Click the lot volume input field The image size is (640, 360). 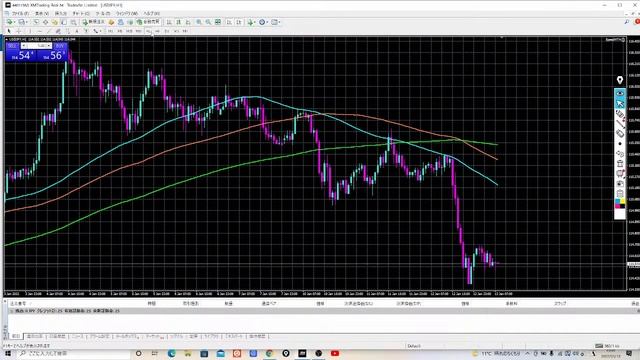pos(37,46)
